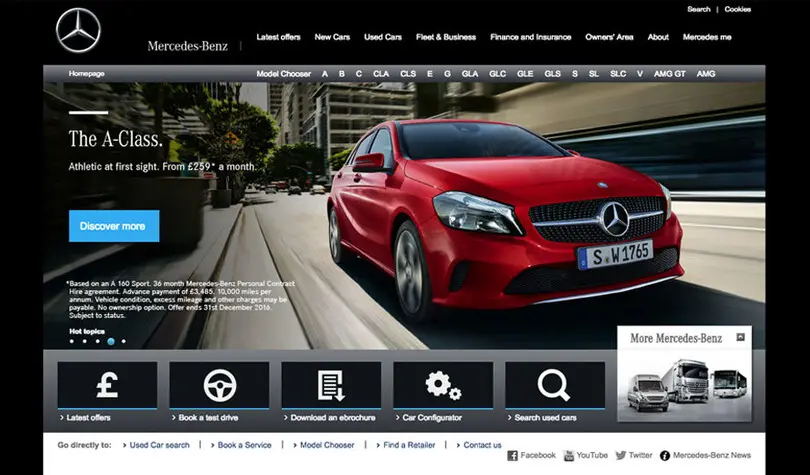This screenshot has height=475, width=810.
Task: Select the CLS model tab
Action: [408, 74]
